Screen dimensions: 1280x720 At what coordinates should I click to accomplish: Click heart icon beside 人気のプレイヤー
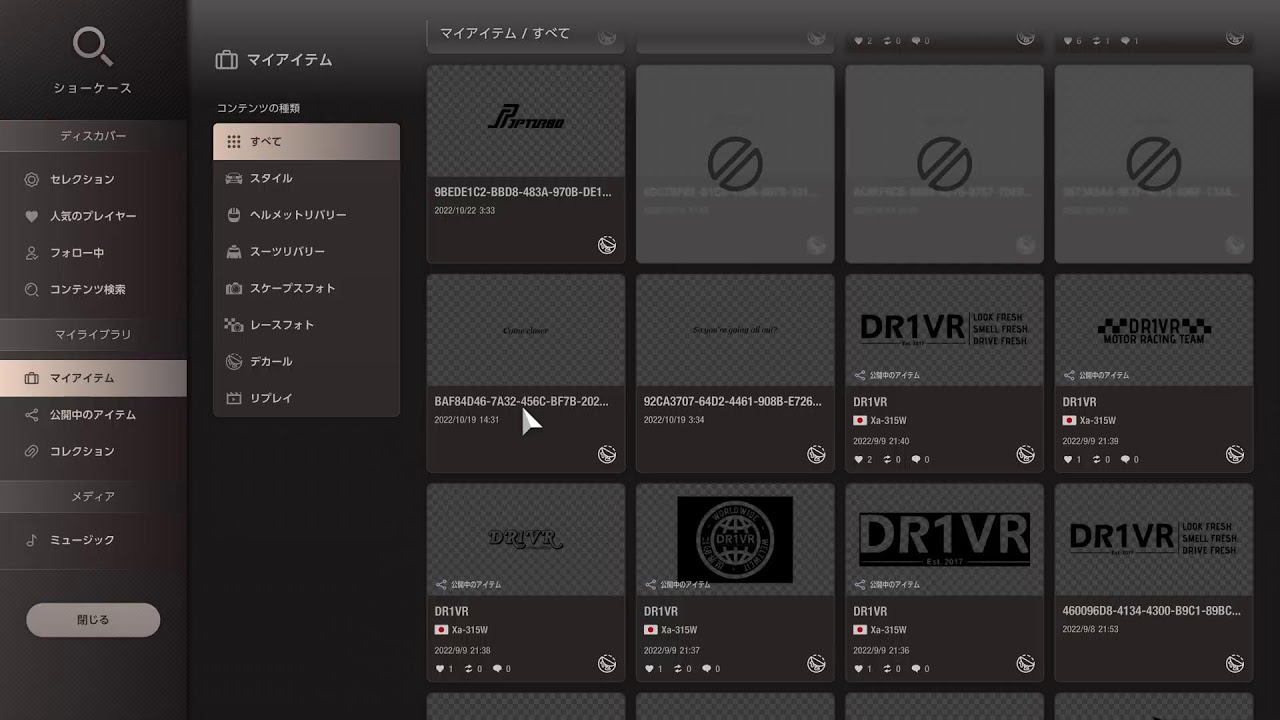[31, 216]
